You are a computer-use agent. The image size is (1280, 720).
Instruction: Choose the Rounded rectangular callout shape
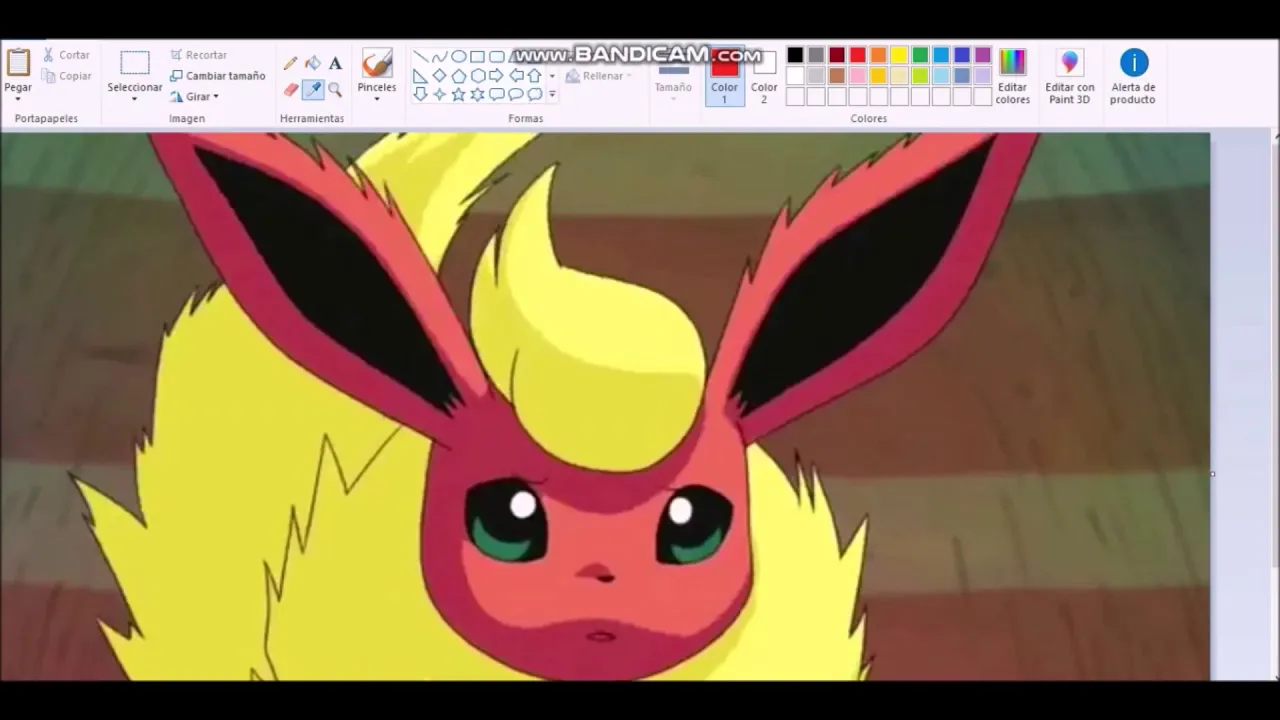coord(496,94)
